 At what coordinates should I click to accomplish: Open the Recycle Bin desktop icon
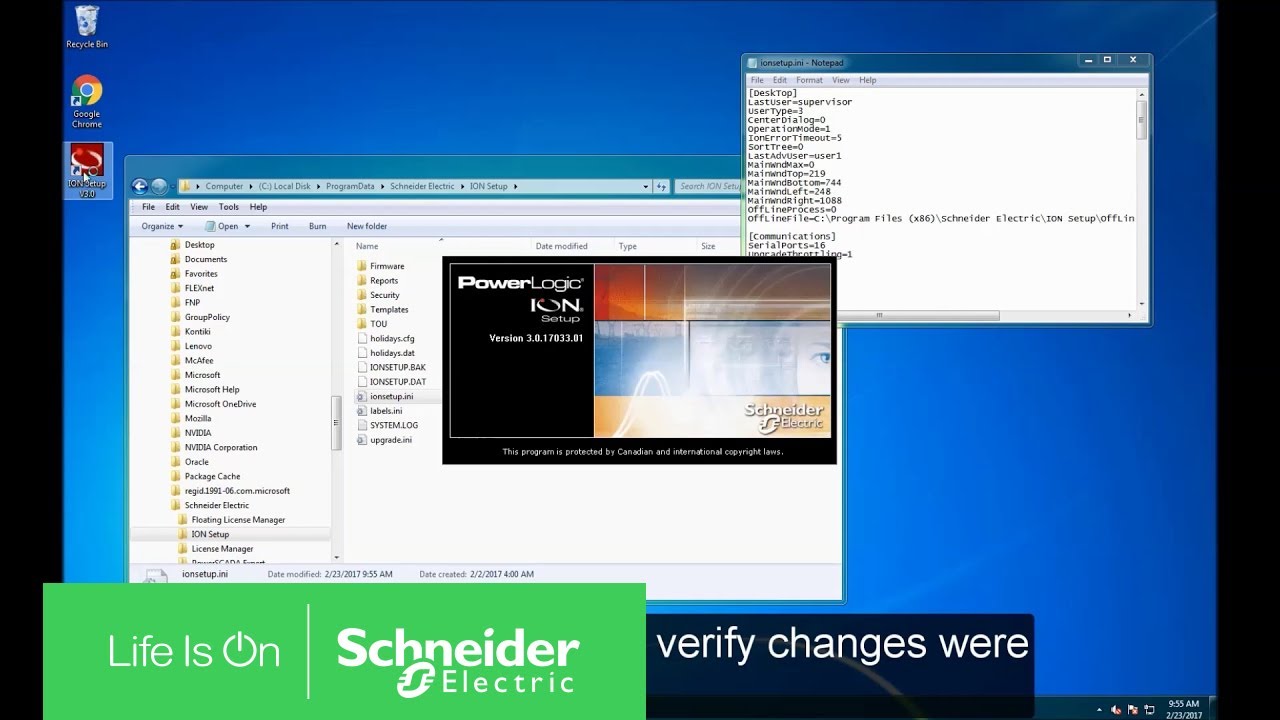click(87, 27)
